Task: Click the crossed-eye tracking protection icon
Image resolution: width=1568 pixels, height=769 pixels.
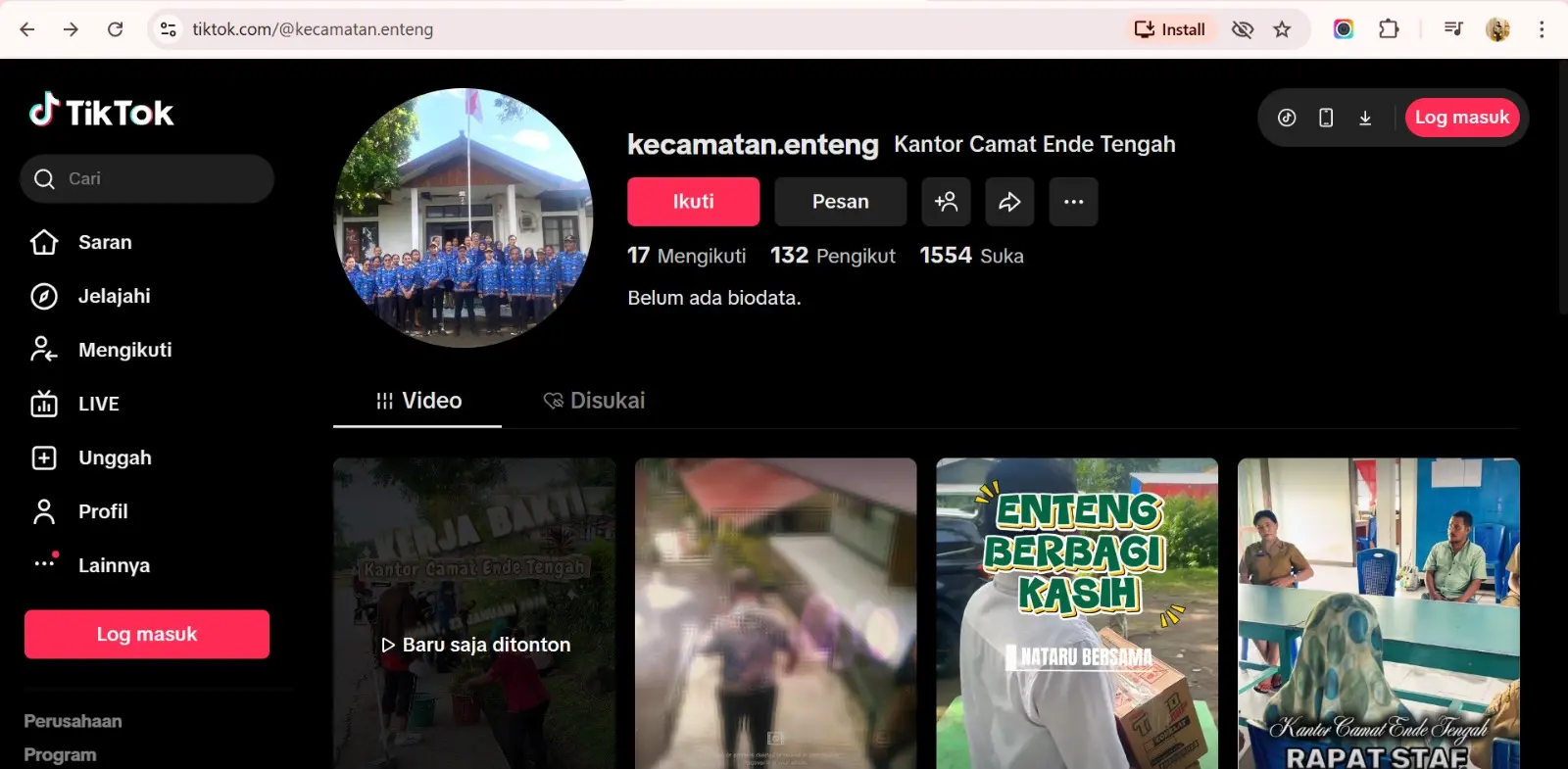Action: [1243, 29]
